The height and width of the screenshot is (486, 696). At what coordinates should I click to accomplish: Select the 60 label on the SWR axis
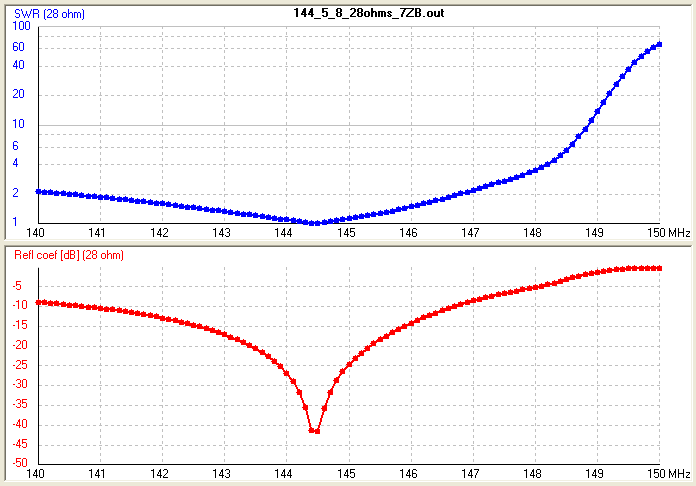click(19, 47)
